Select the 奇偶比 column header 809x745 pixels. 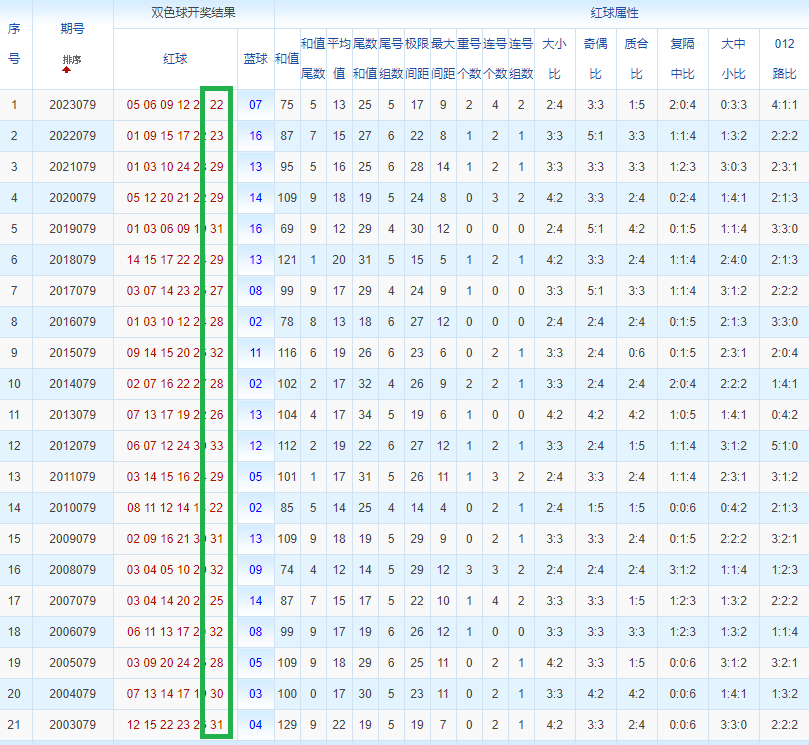(595, 59)
